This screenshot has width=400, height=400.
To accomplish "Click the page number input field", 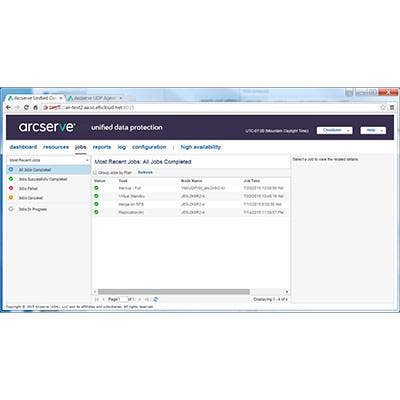I will (123, 299).
